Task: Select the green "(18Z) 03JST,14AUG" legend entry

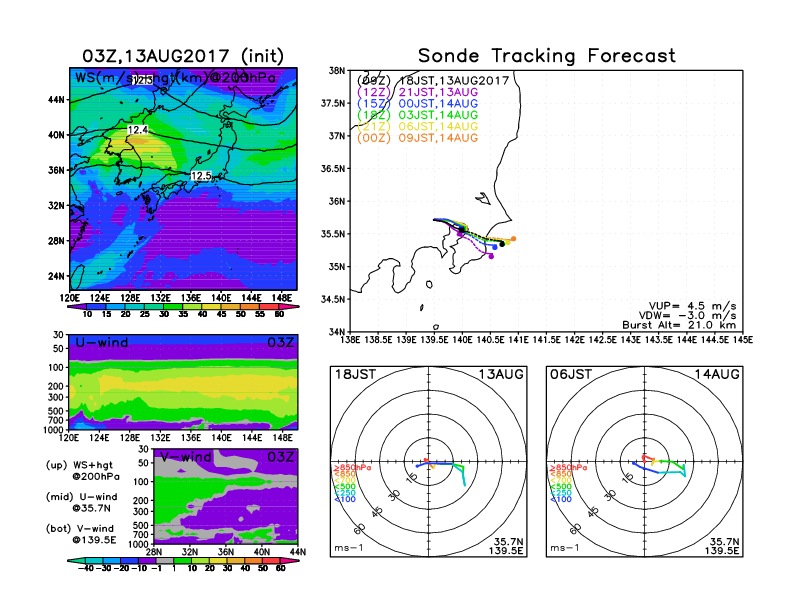Action: point(417,115)
